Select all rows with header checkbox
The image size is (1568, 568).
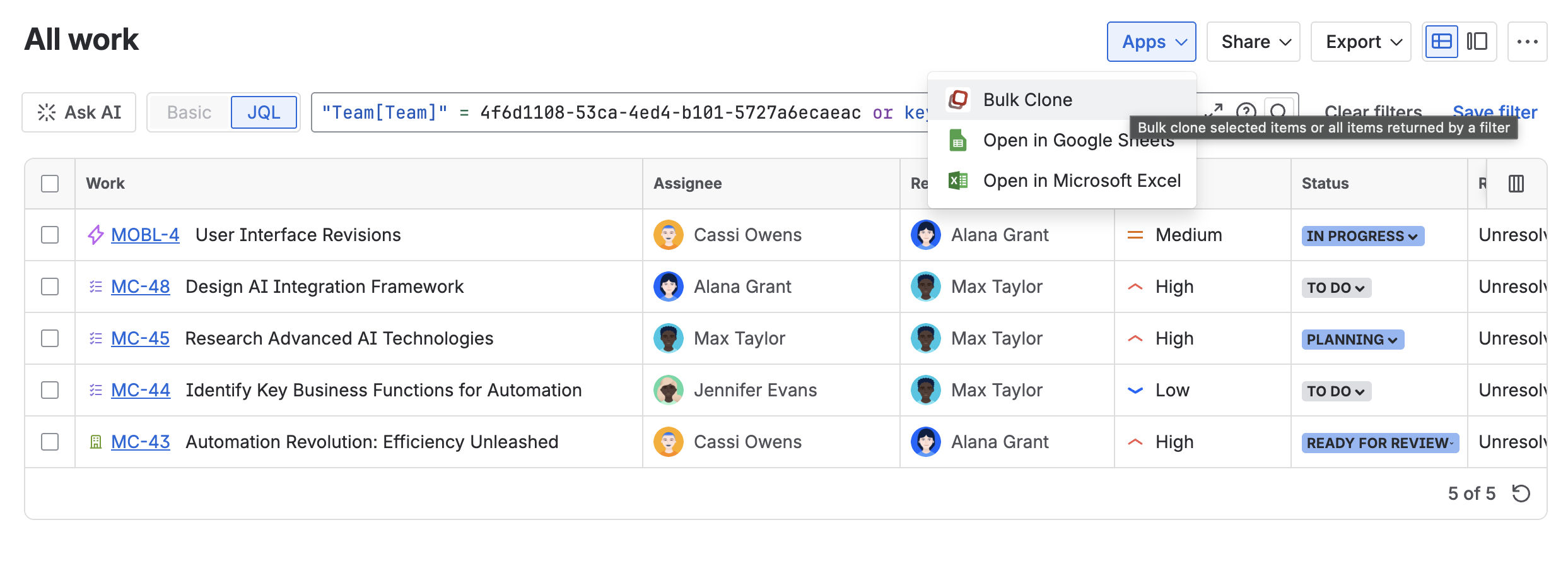[50, 184]
